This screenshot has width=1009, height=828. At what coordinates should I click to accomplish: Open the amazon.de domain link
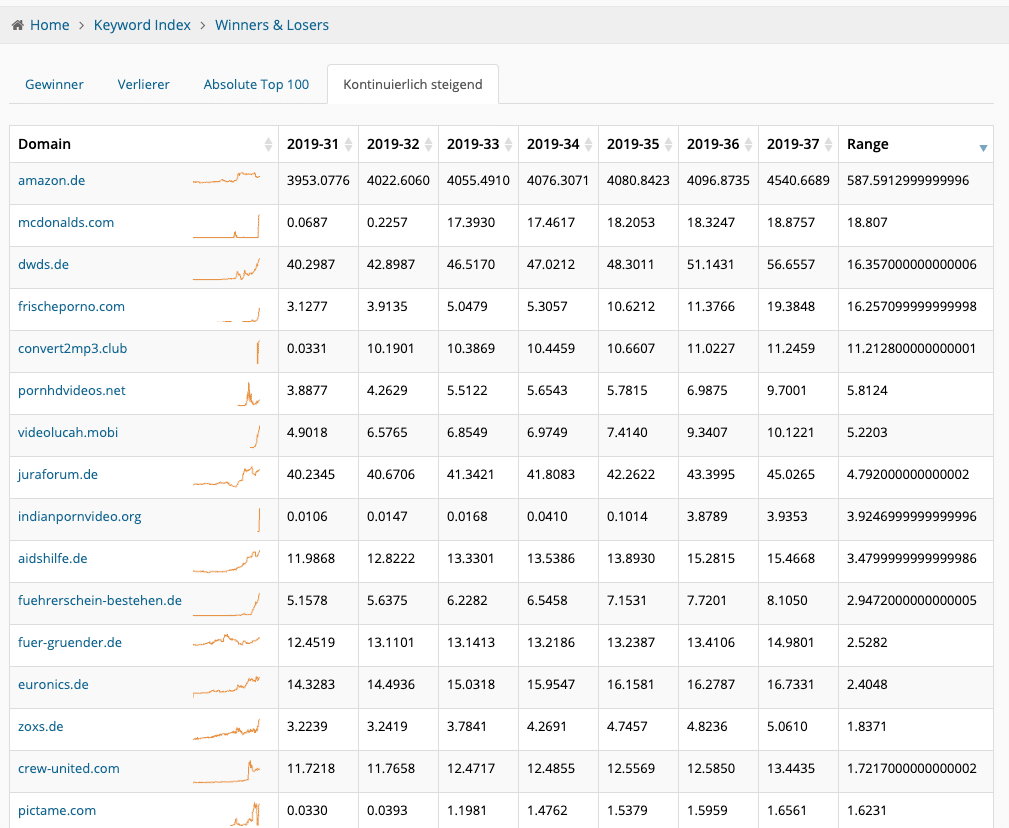(x=51, y=181)
